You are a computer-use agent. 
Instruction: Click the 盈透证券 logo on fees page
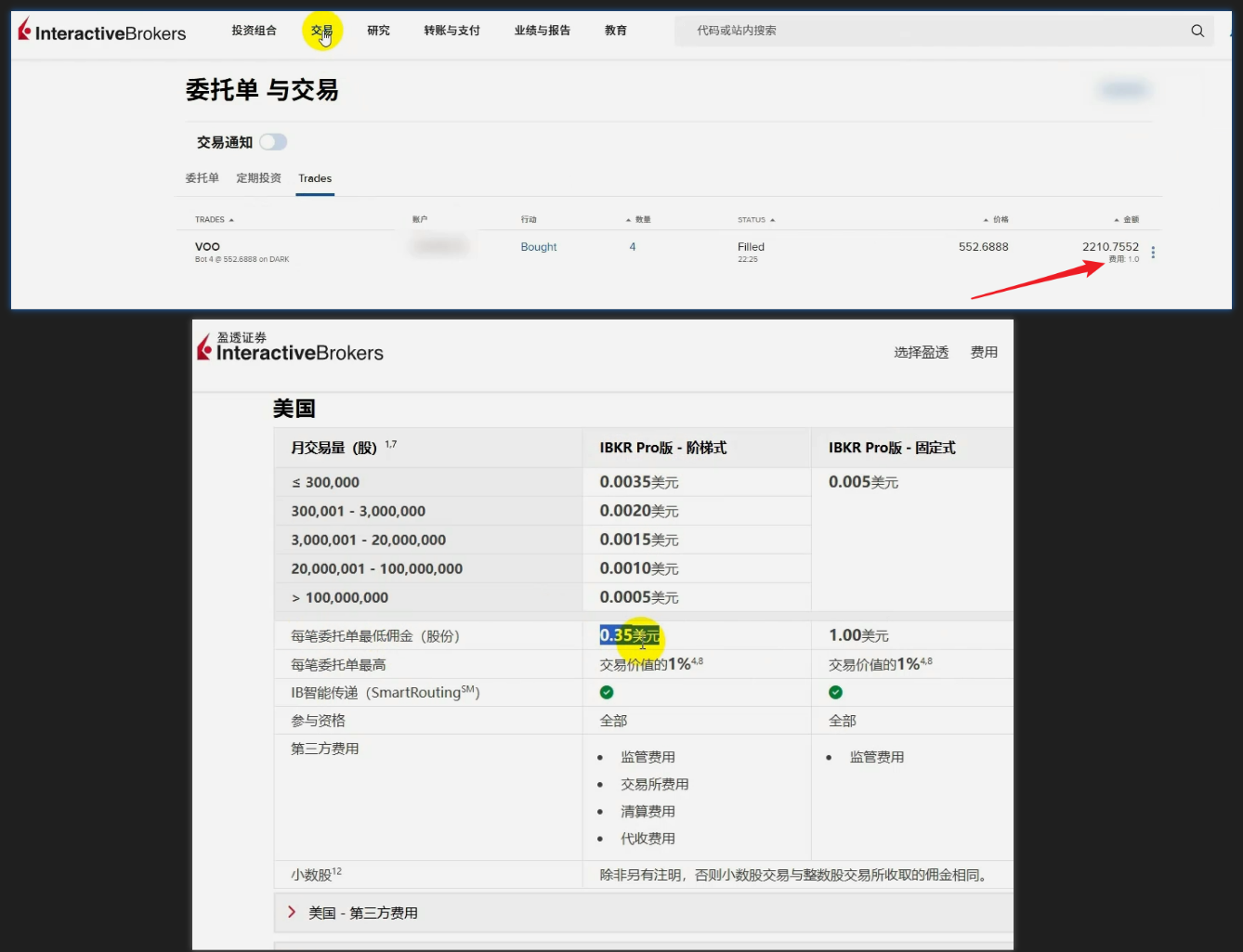290,346
